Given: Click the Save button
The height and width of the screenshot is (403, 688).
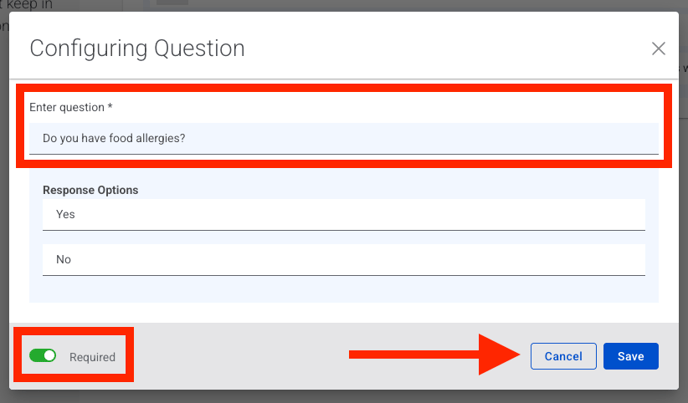Looking at the screenshot, I should click(630, 356).
